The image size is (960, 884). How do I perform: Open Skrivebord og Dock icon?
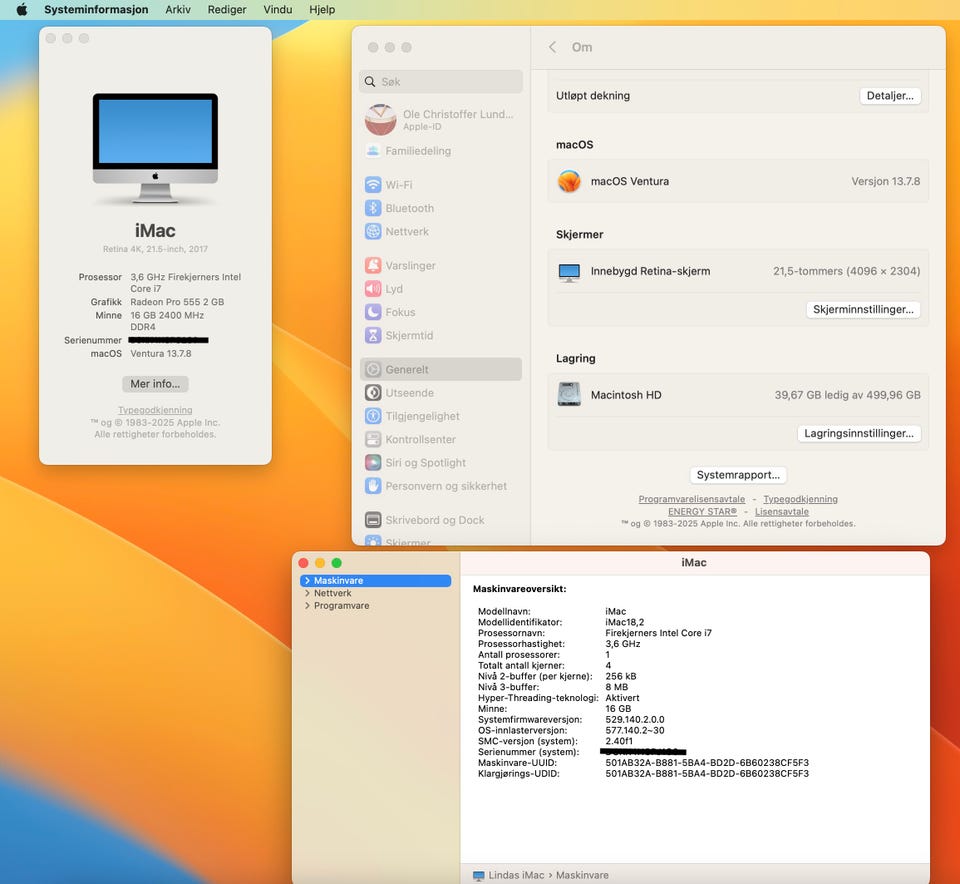pyautogui.click(x=373, y=520)
